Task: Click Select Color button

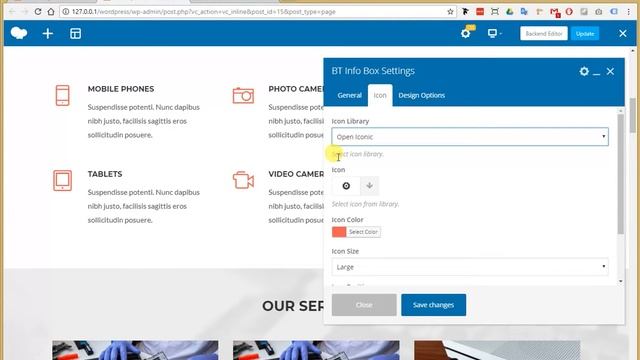Action: 363,232
